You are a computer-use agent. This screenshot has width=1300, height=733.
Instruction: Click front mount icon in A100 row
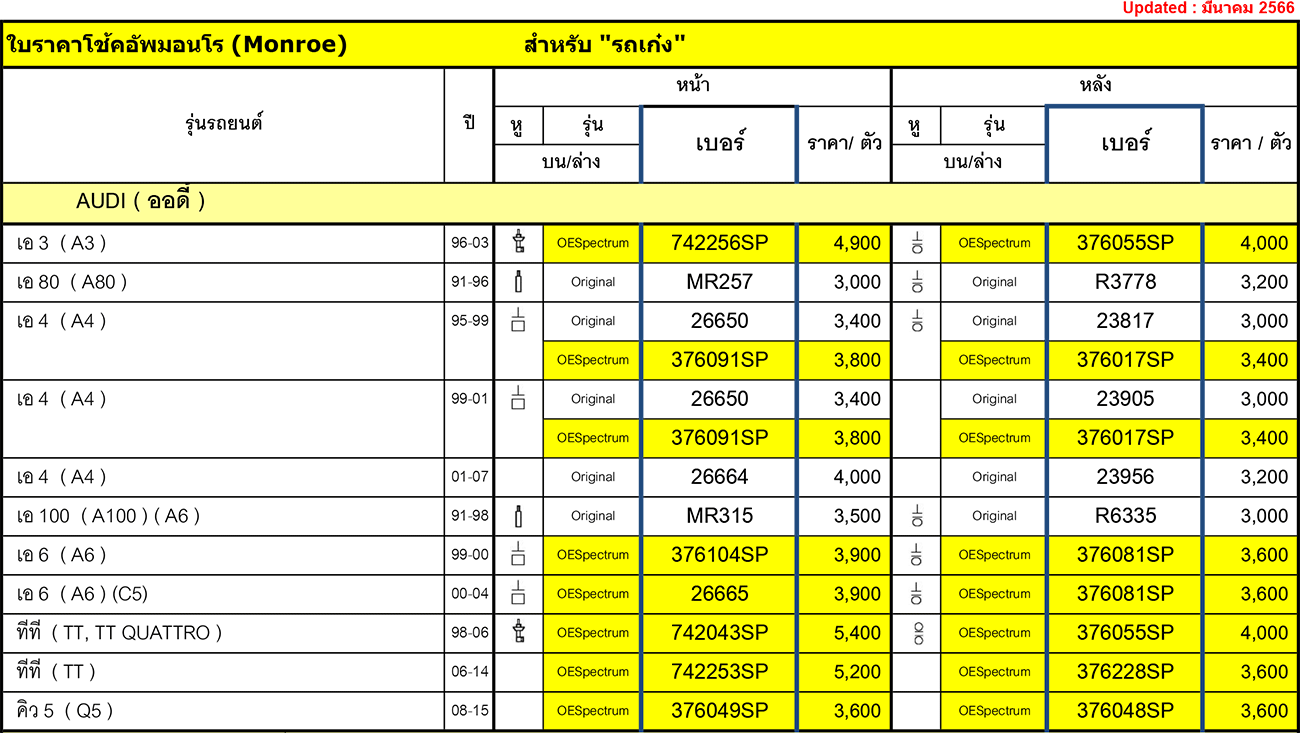[x=518, y=516]
